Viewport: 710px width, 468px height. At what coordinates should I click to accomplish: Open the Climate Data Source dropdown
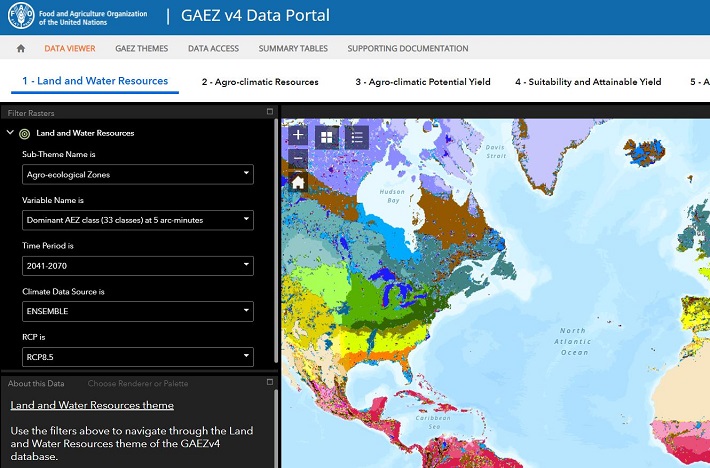[138, 311]
